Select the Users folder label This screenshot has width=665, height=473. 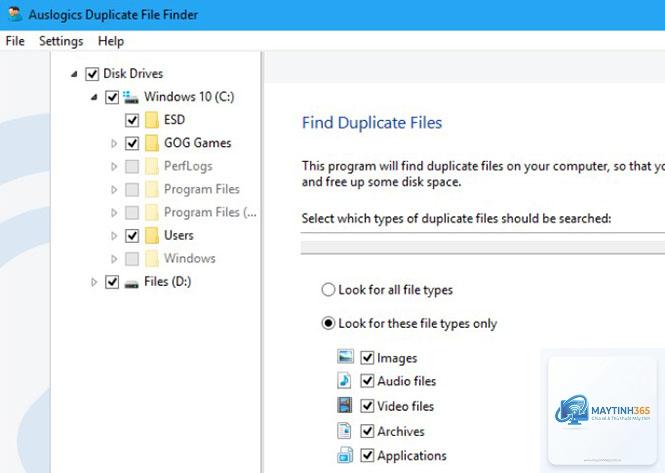tap(179, 235)
